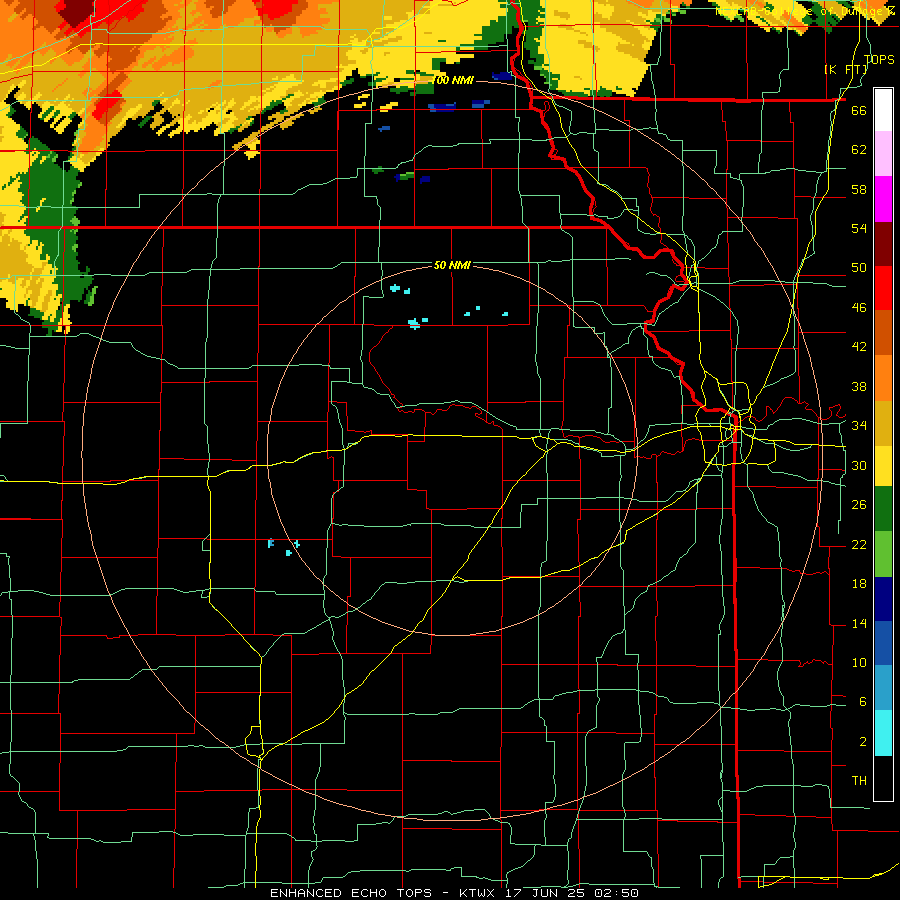Click the '6' legend value
900x900 pixels.
point(862,702)
